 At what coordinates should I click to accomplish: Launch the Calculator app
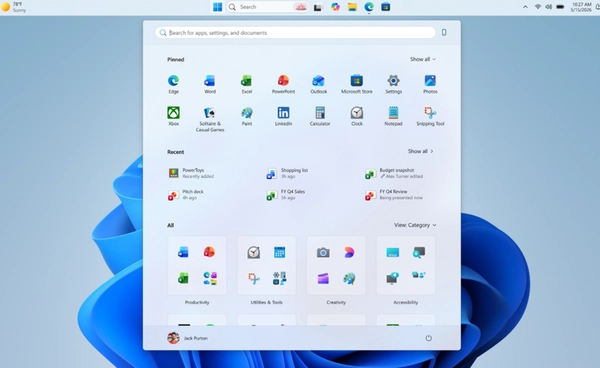320,116
